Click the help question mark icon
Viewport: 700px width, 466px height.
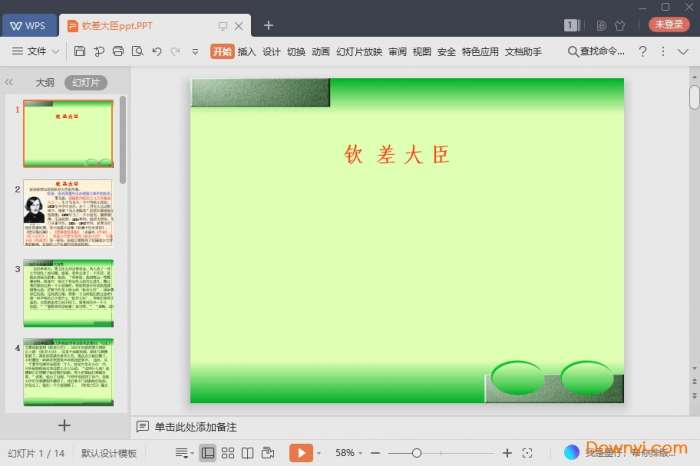tap(642, 51)
